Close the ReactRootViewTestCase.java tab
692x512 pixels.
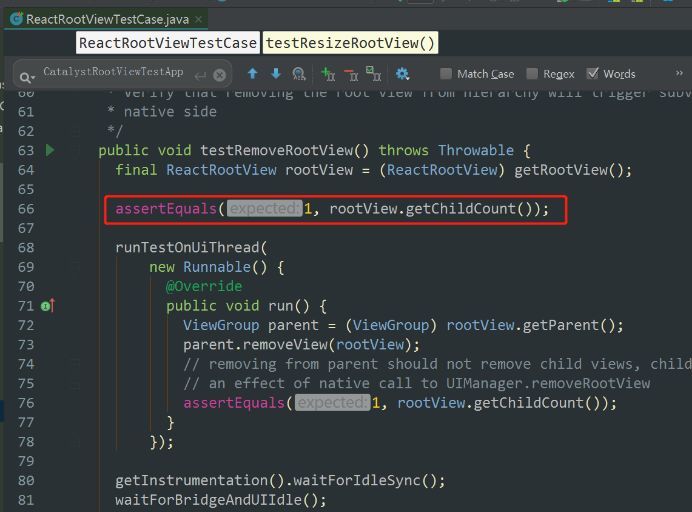[x=199, y=19]
